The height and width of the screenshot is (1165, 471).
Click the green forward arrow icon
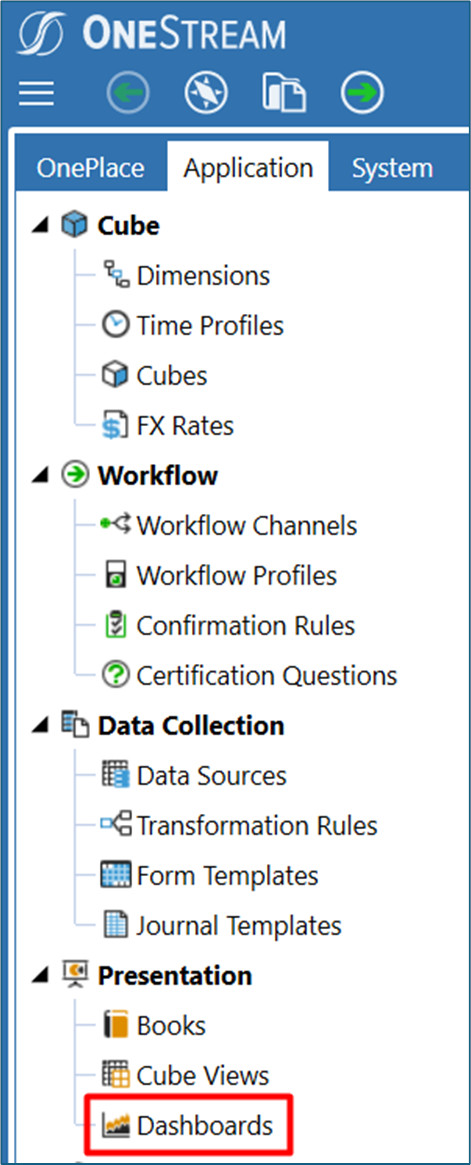[x=362, y=94]
